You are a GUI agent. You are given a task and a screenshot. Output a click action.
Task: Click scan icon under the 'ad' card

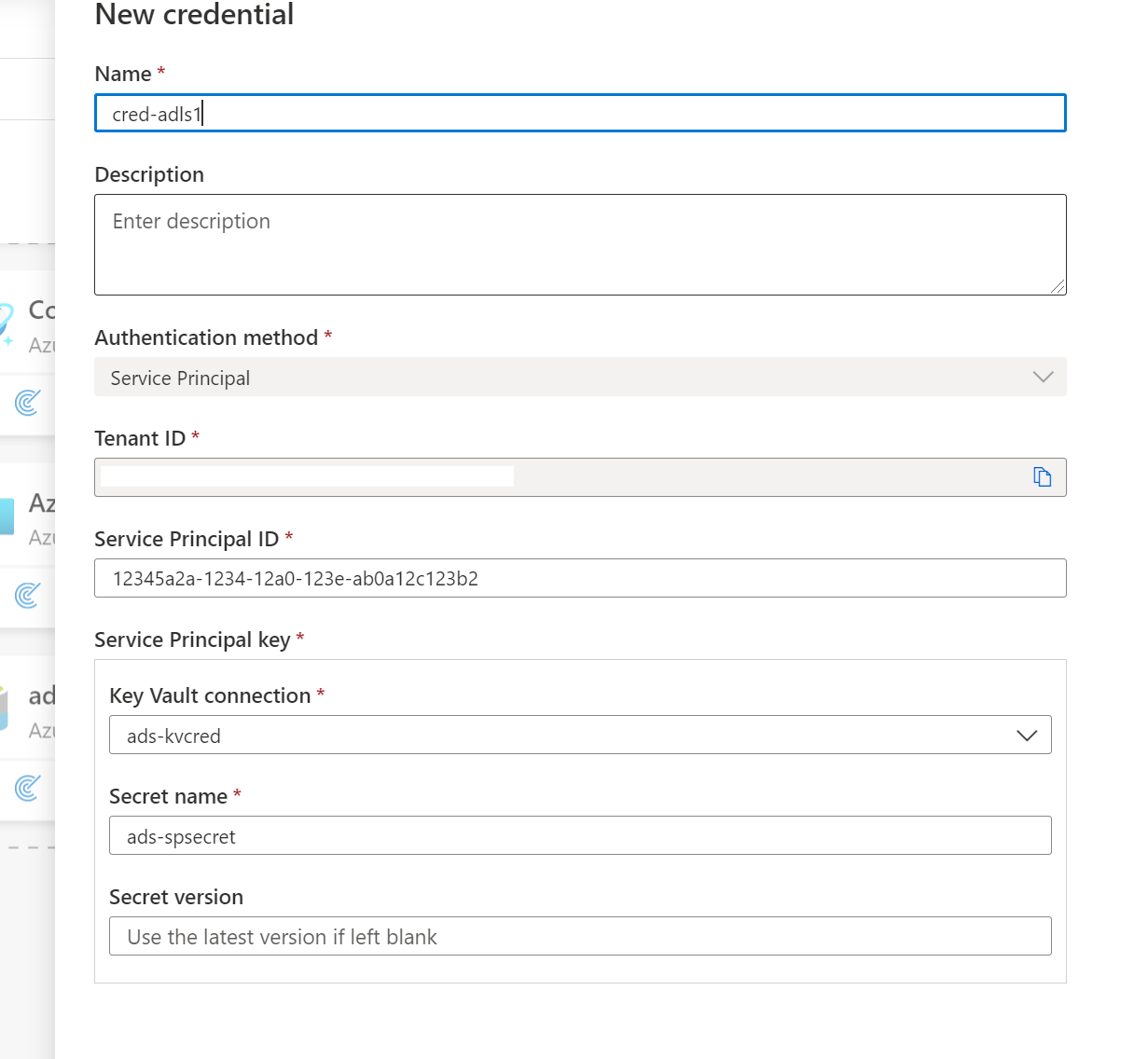[28, 789]
